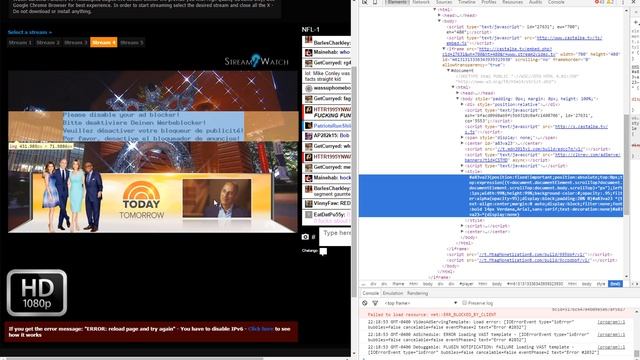Click the wassuphomebo user avatar in chat
The width and height of the screenshot is (640, 360).
(309, 88)
